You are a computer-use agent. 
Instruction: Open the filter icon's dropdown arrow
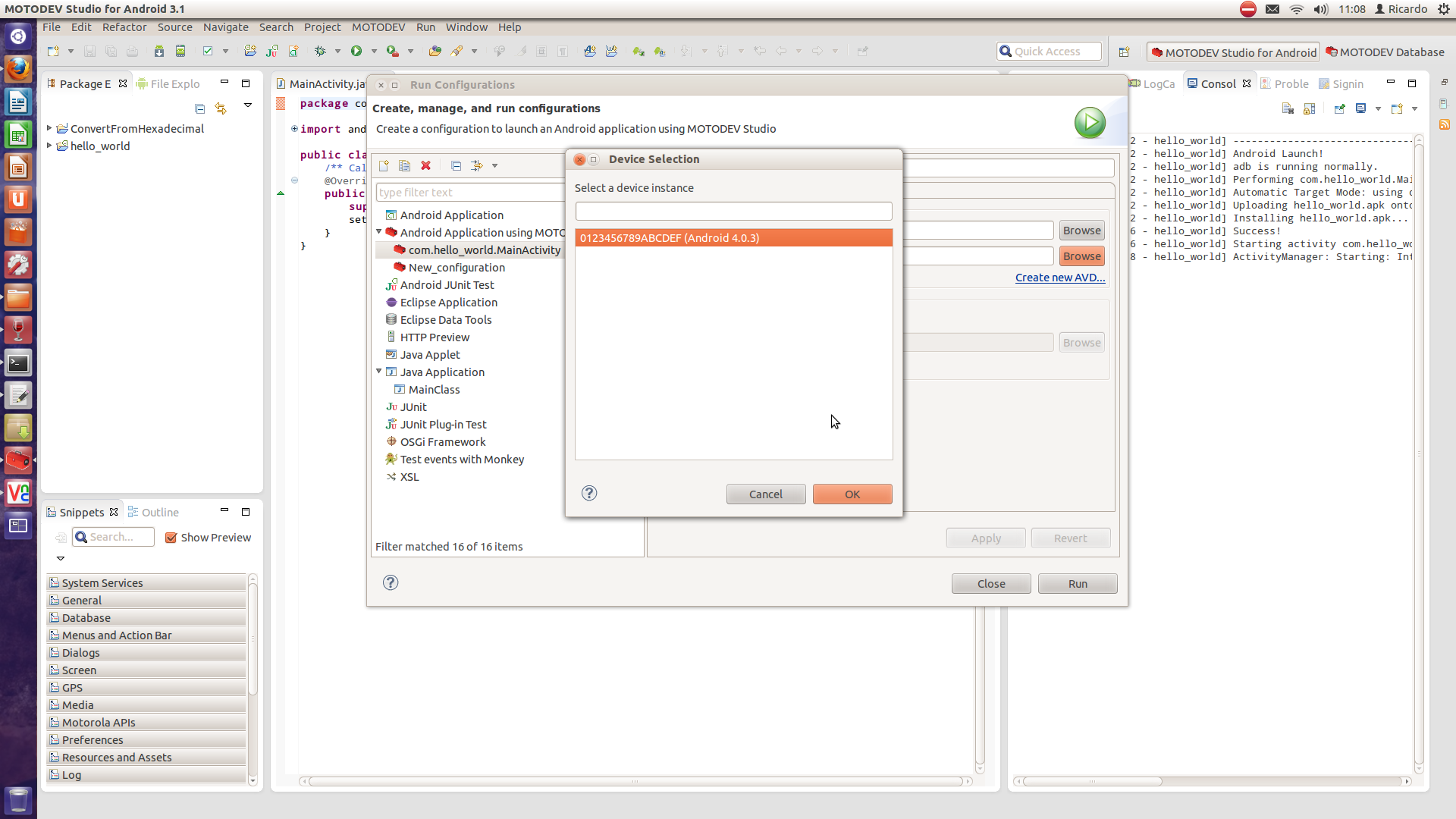pos(494,165)
